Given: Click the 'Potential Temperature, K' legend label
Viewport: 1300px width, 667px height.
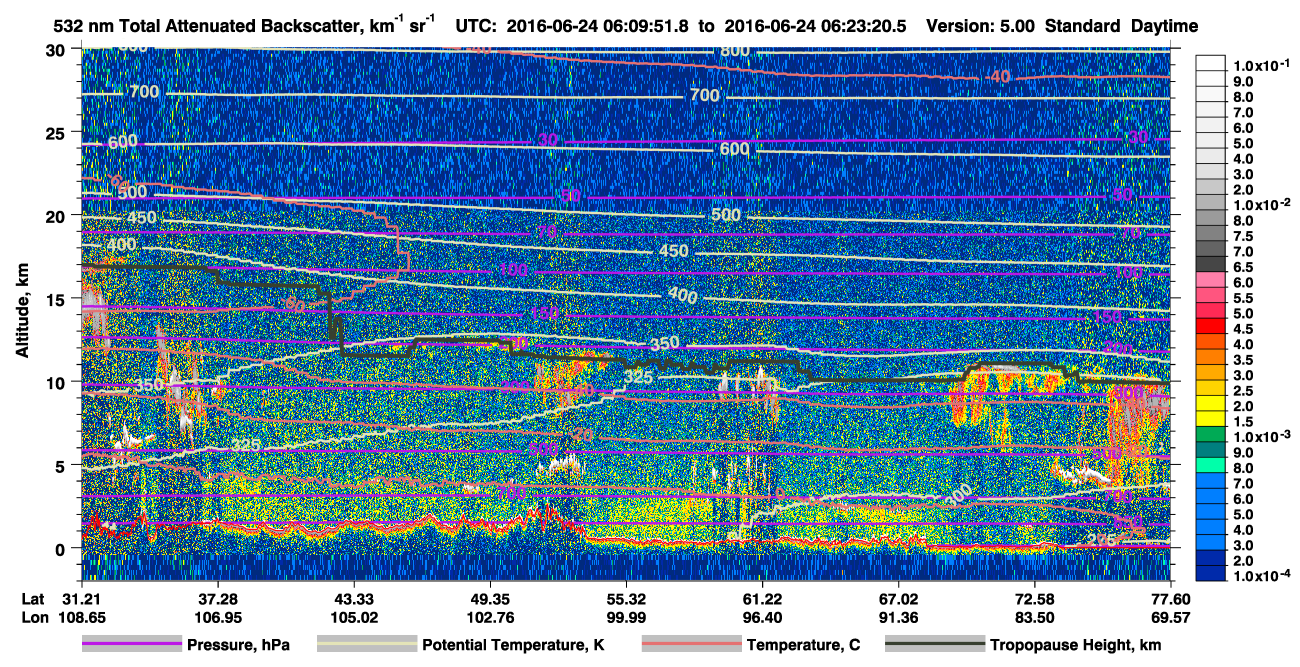Looking at the screenshot, I should point(514,646).
